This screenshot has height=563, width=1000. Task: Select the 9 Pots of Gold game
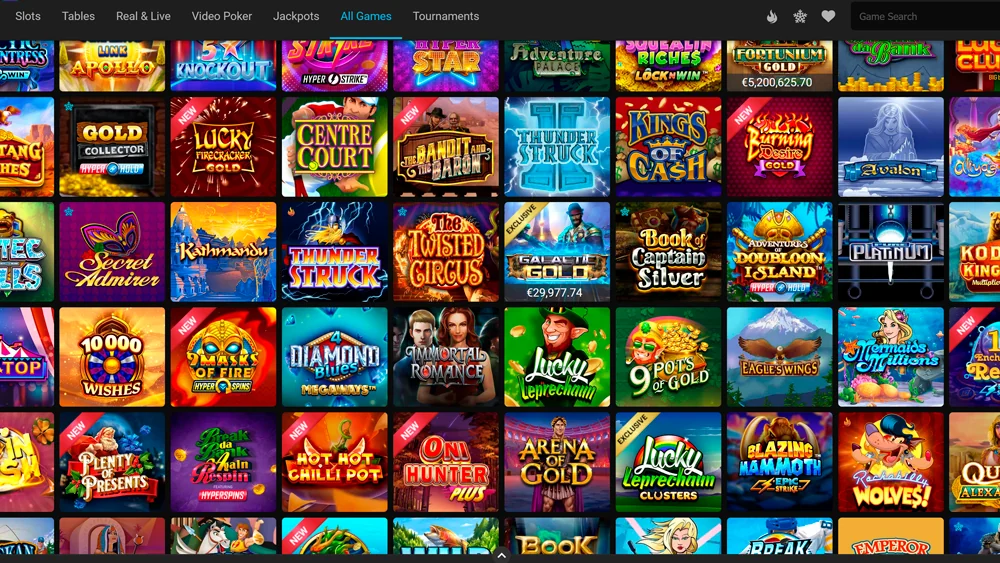point(668,357)
